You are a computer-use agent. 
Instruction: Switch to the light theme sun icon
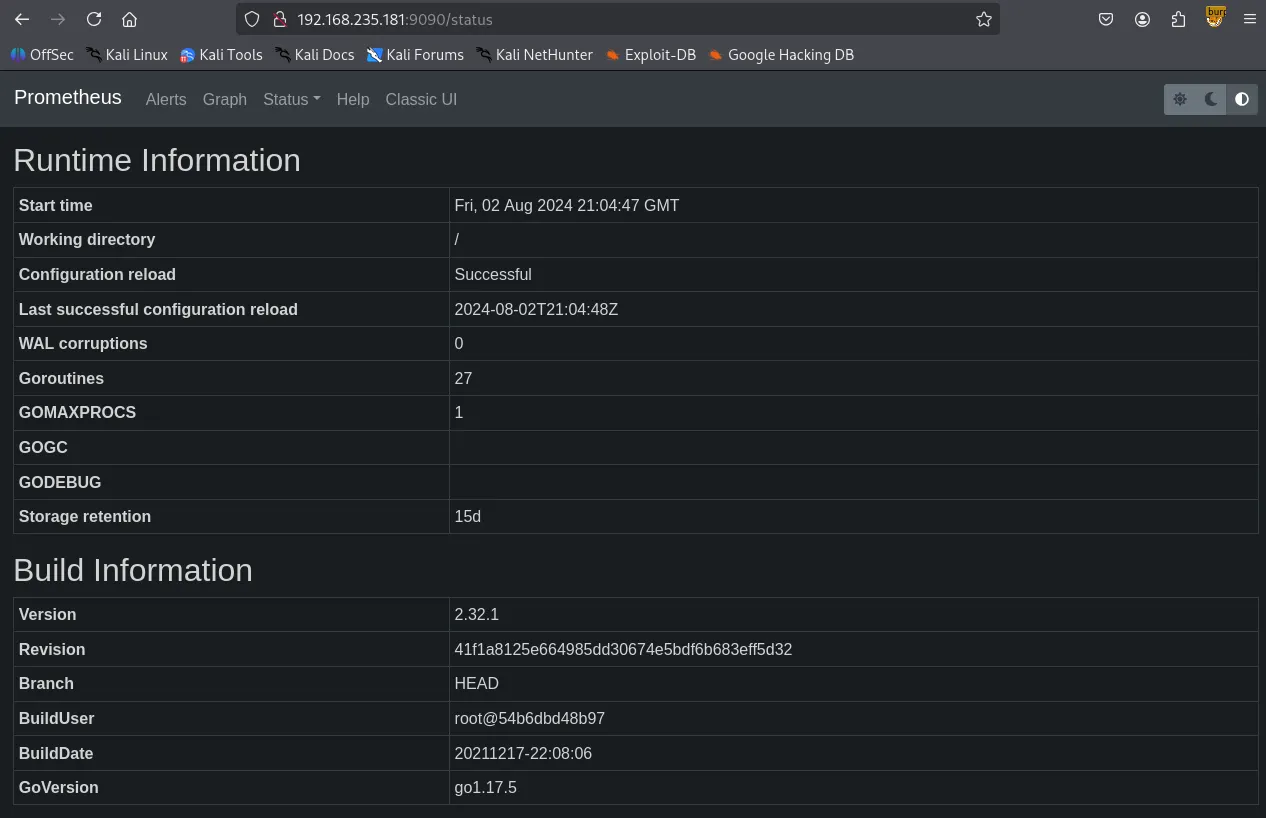[1180, 99]
